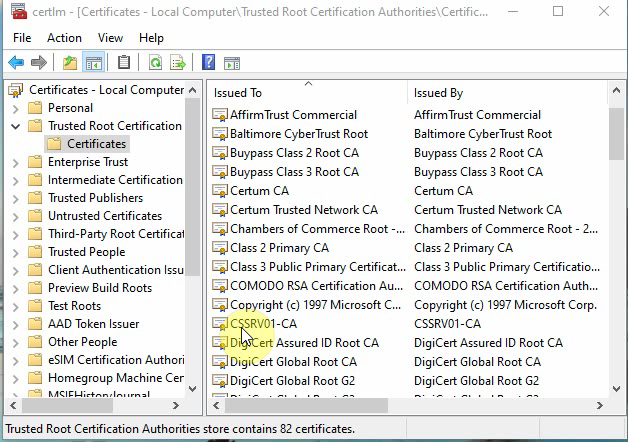Sort by the Issued By column header
This screenshot has width=628, height=442.
tap(438, 93)
